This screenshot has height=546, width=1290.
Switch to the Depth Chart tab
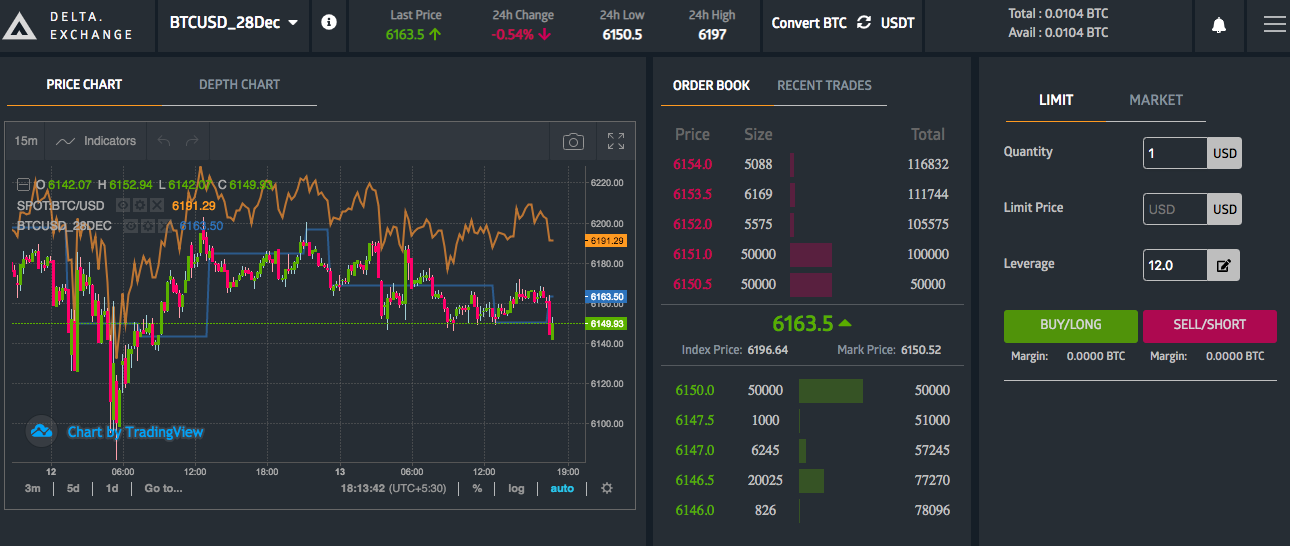click(239, 84)
